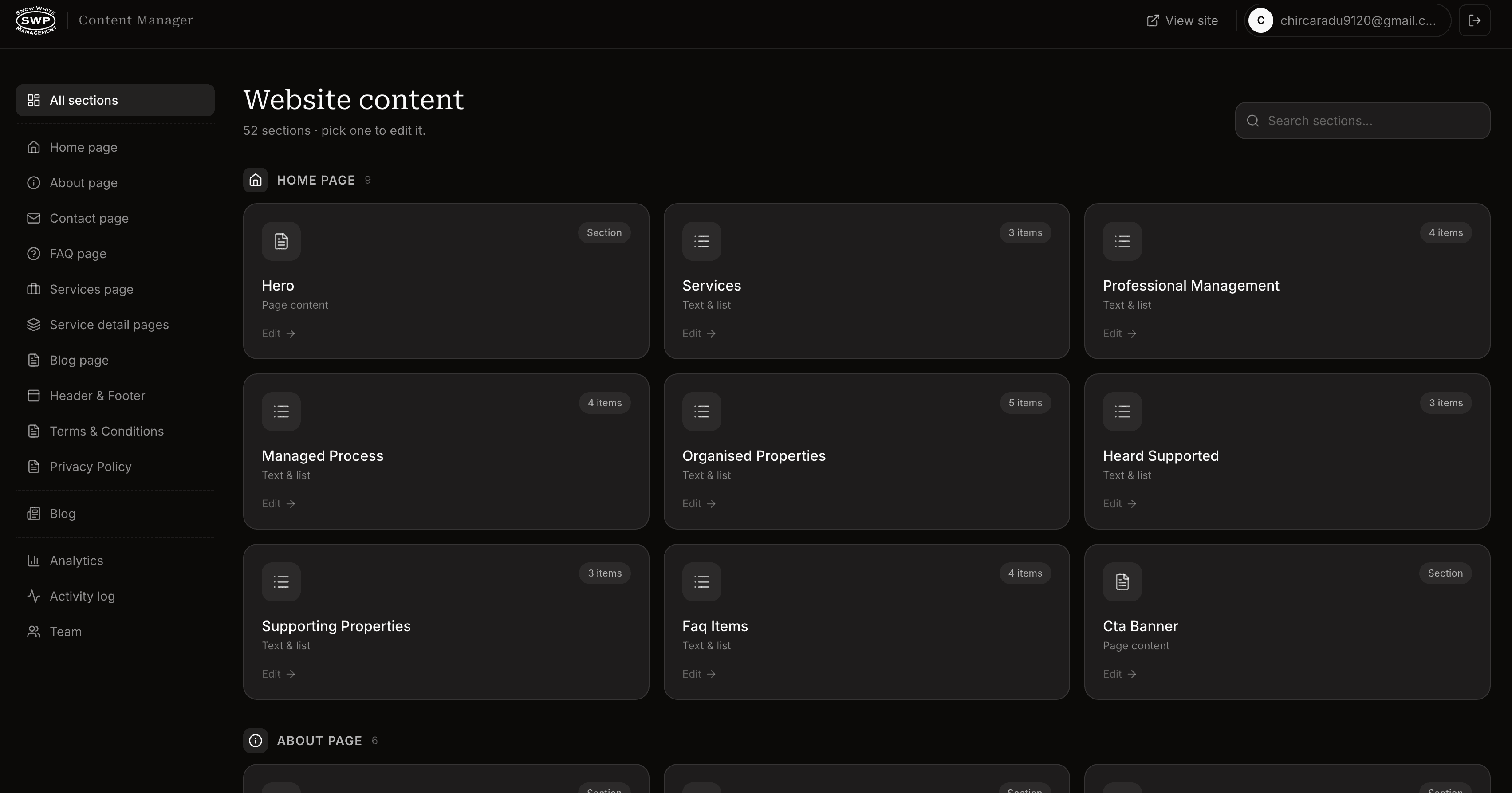Click the briefcase icon for Services page
Viewport: 1512px width, 793px height.
(33, 289)
